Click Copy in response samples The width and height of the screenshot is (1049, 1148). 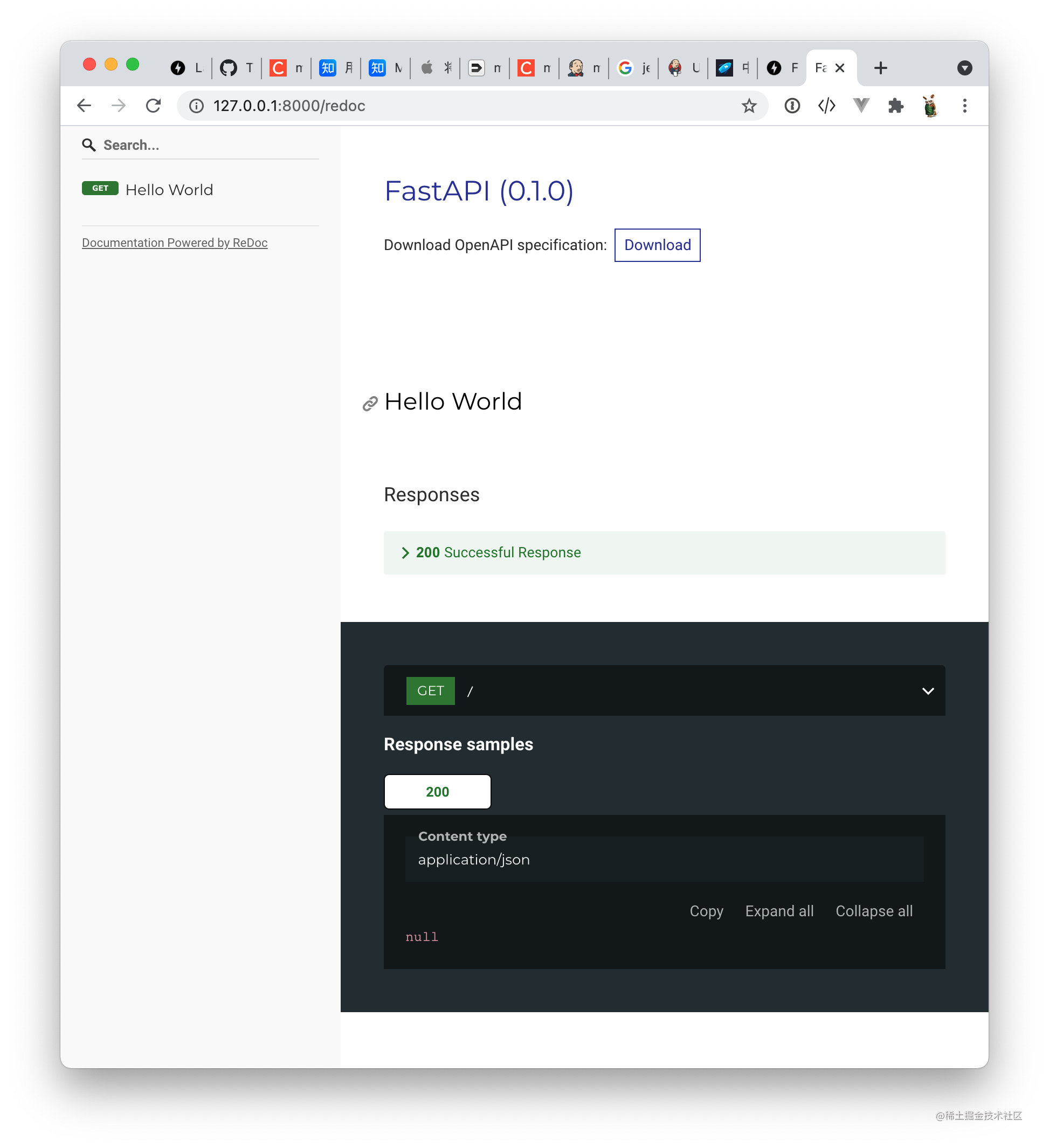706,911
